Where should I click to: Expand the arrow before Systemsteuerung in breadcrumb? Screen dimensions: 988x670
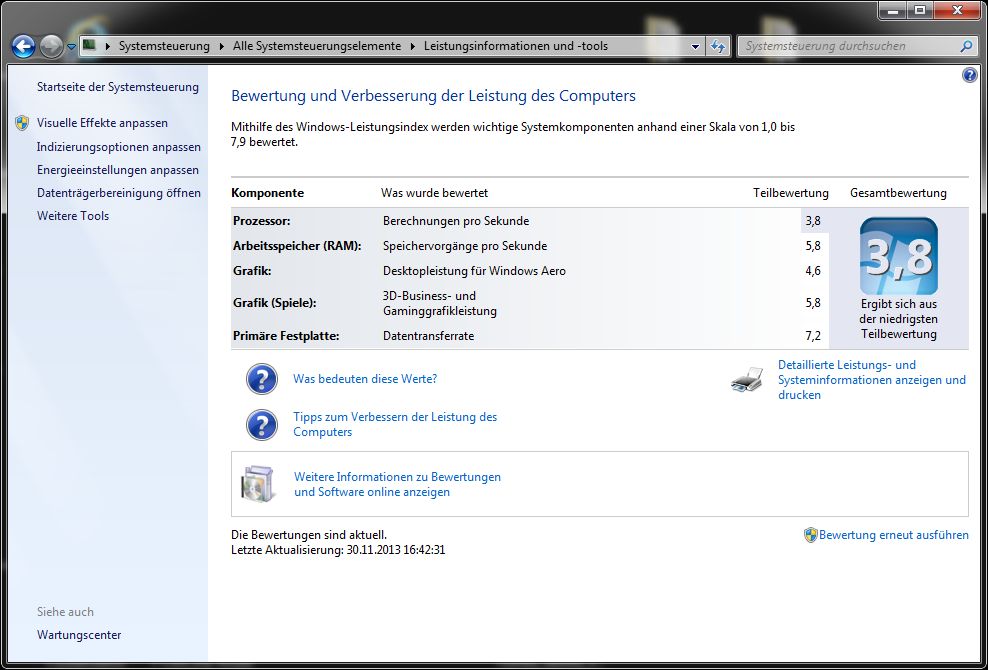[x=108, y=46]
